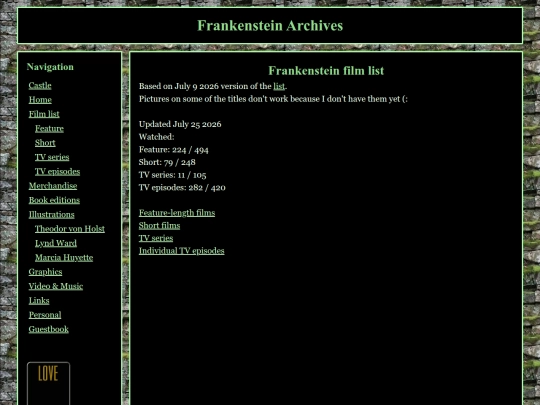Screen dimensions: 540x405
Task: View Lynd Ward illustrations
Action: pos(56,243)
